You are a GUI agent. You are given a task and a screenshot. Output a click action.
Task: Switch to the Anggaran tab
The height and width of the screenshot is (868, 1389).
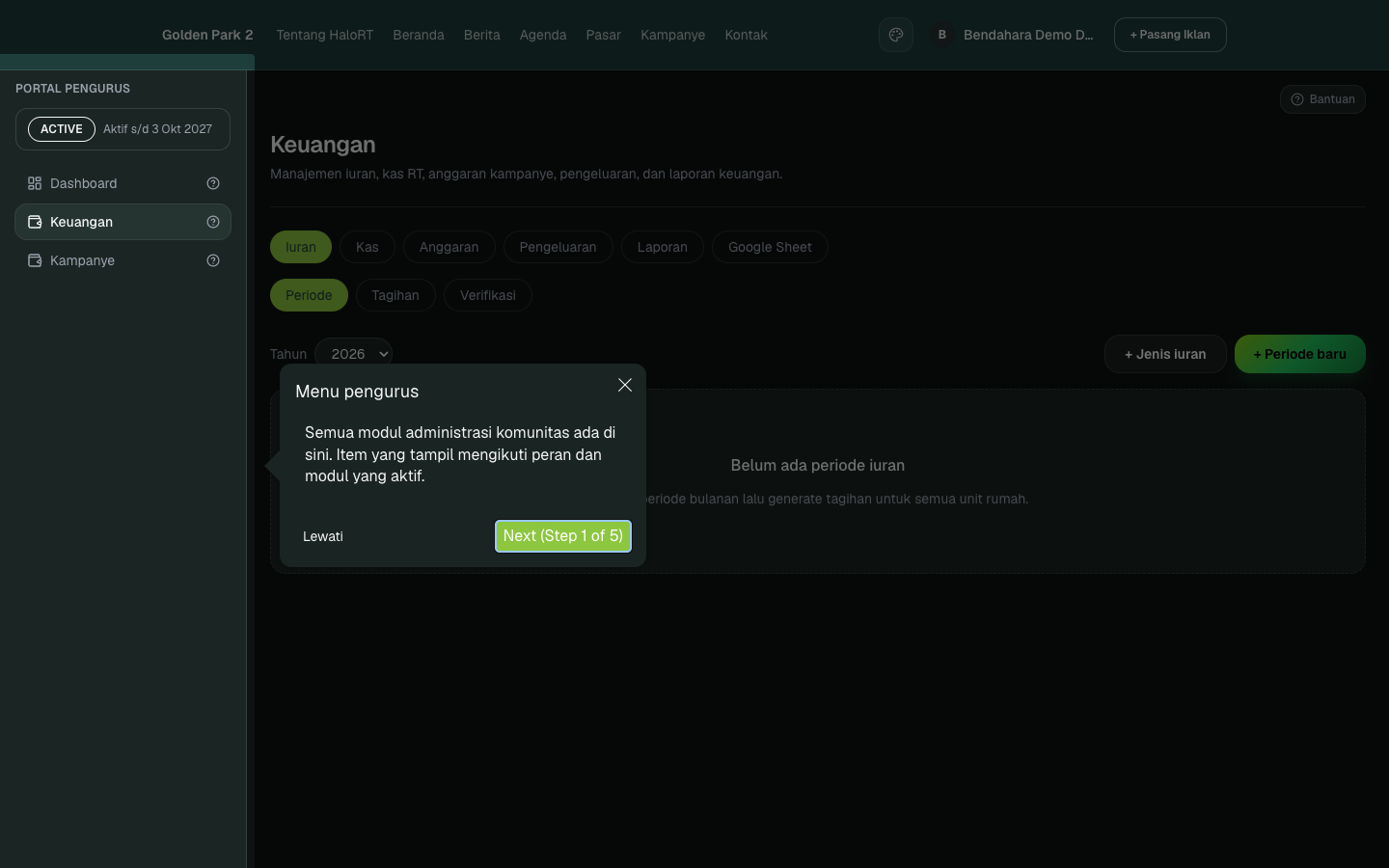click(449, 247)
